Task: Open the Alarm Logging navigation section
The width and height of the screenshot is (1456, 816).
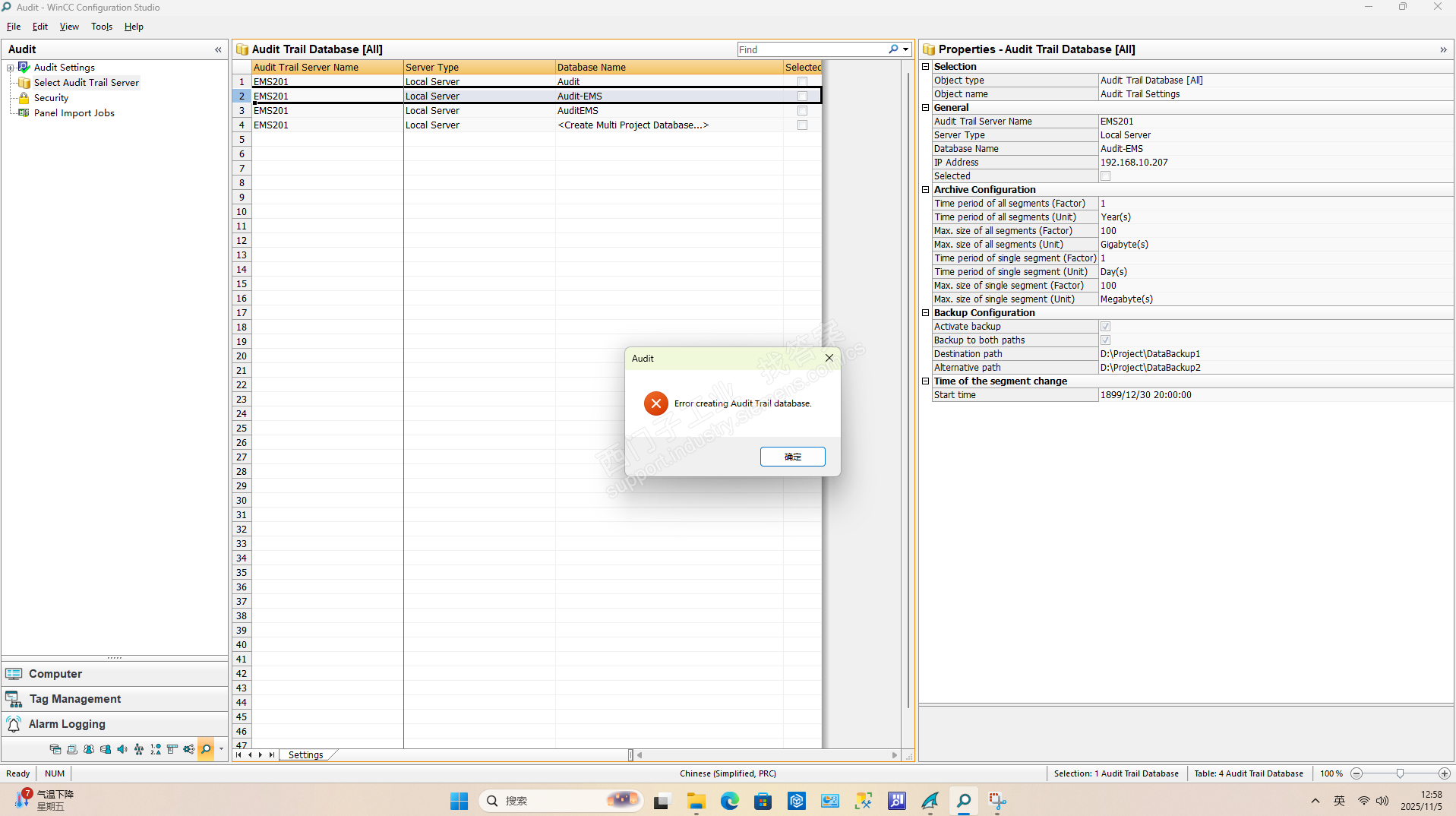Action: tap(115, 724)
